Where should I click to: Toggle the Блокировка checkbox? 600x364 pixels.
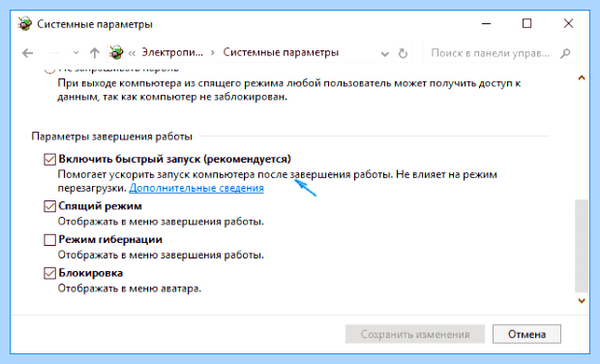(50, 273)
